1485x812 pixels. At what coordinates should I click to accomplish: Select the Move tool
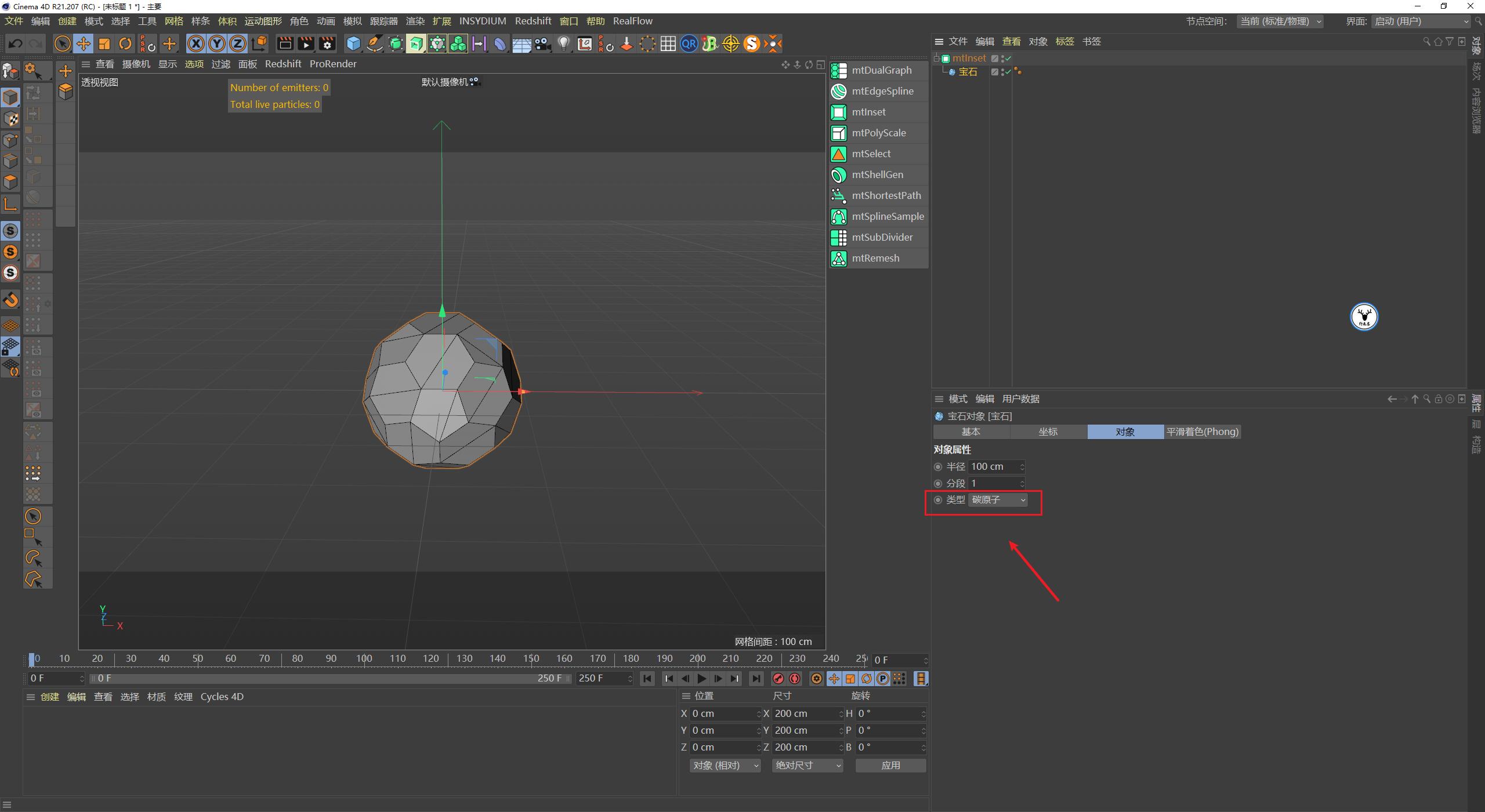coord(84,43)
